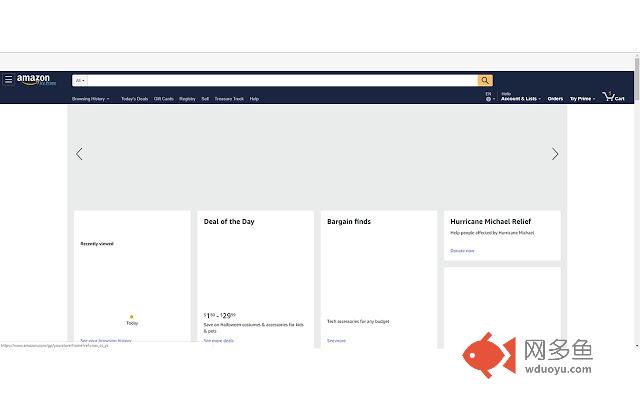Click the Halloween costumes deal description
Image resolution: width=640 pixels, height=400 pixels.
click(253, 328)
